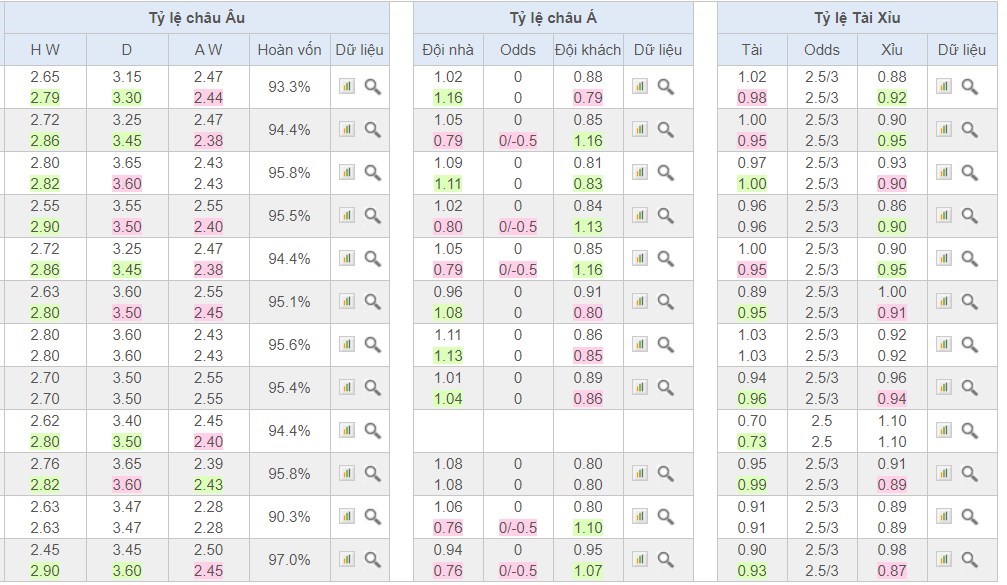Click the 97.0% payout cell

(289, 560)
